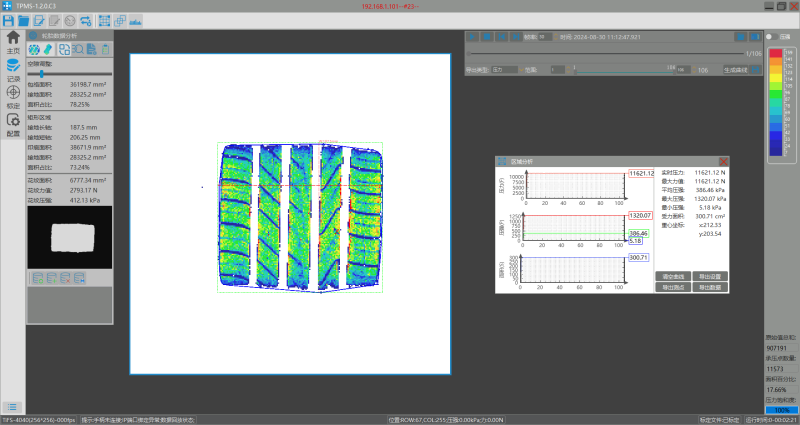Click the rotate-squares region icon in tire panel

click(64, 49)
